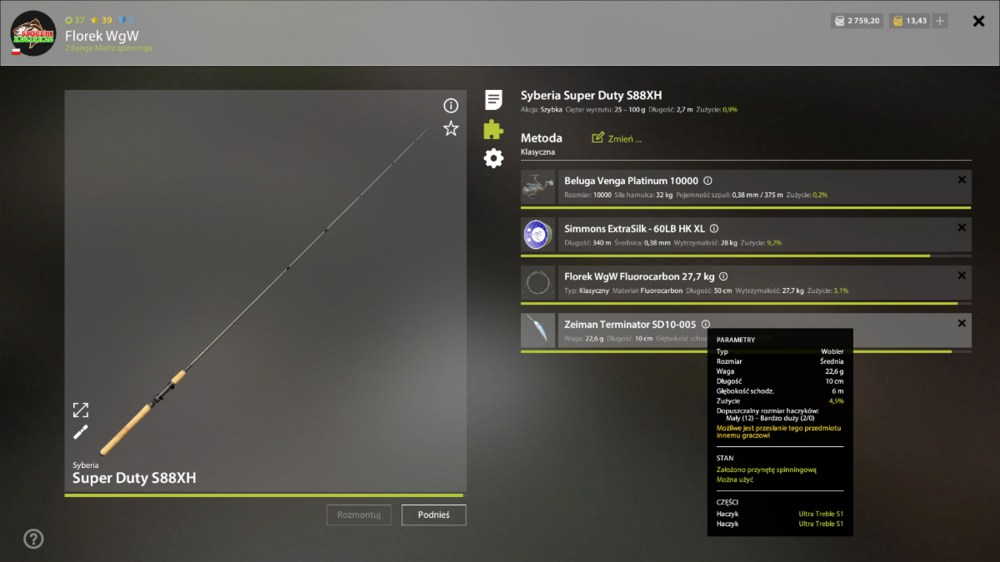This screenshot has height=562, width=1000.
Task: Toggle favorite star for Super Duty rod
Action: [451, 129]
